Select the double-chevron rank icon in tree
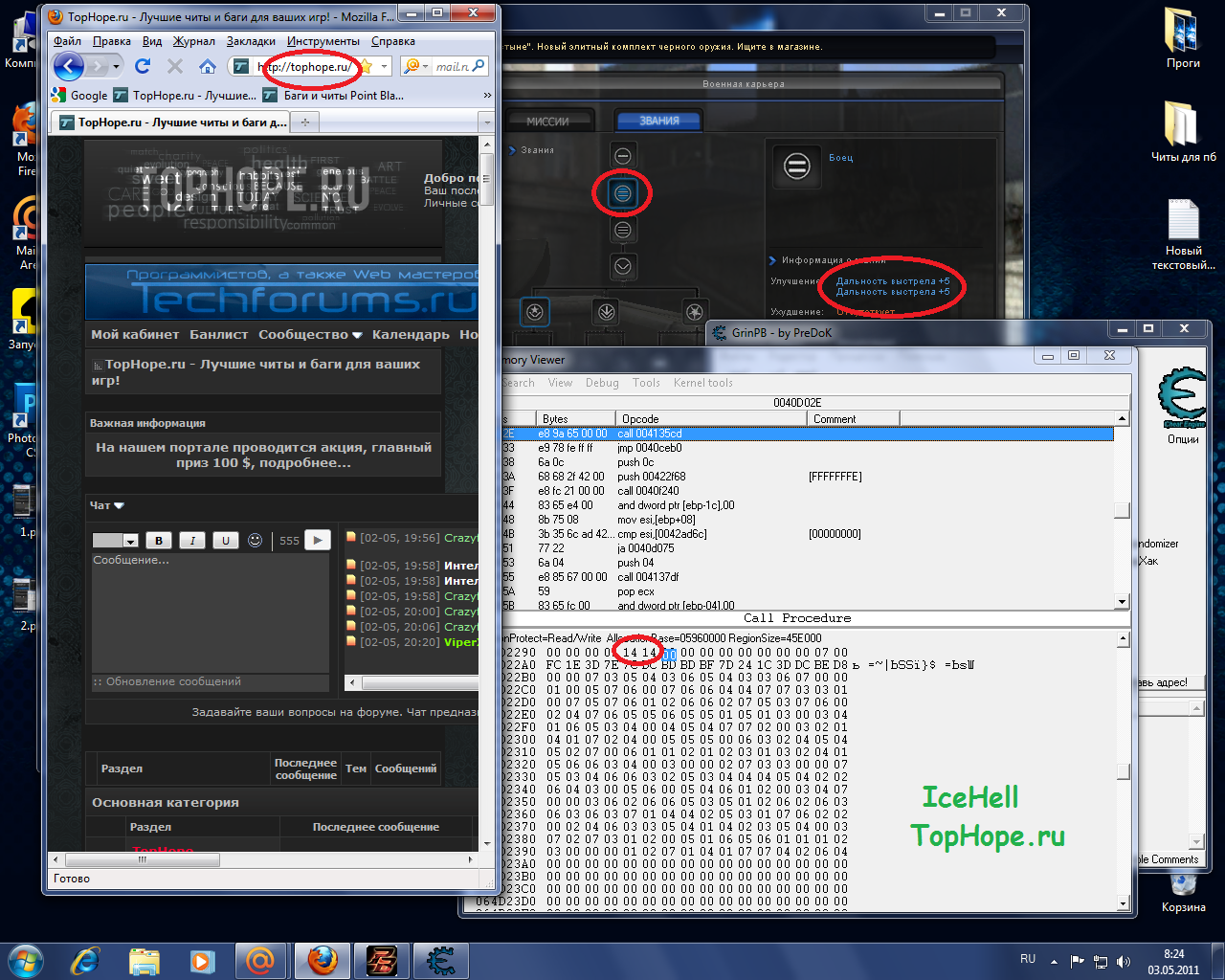 (606, 311)
